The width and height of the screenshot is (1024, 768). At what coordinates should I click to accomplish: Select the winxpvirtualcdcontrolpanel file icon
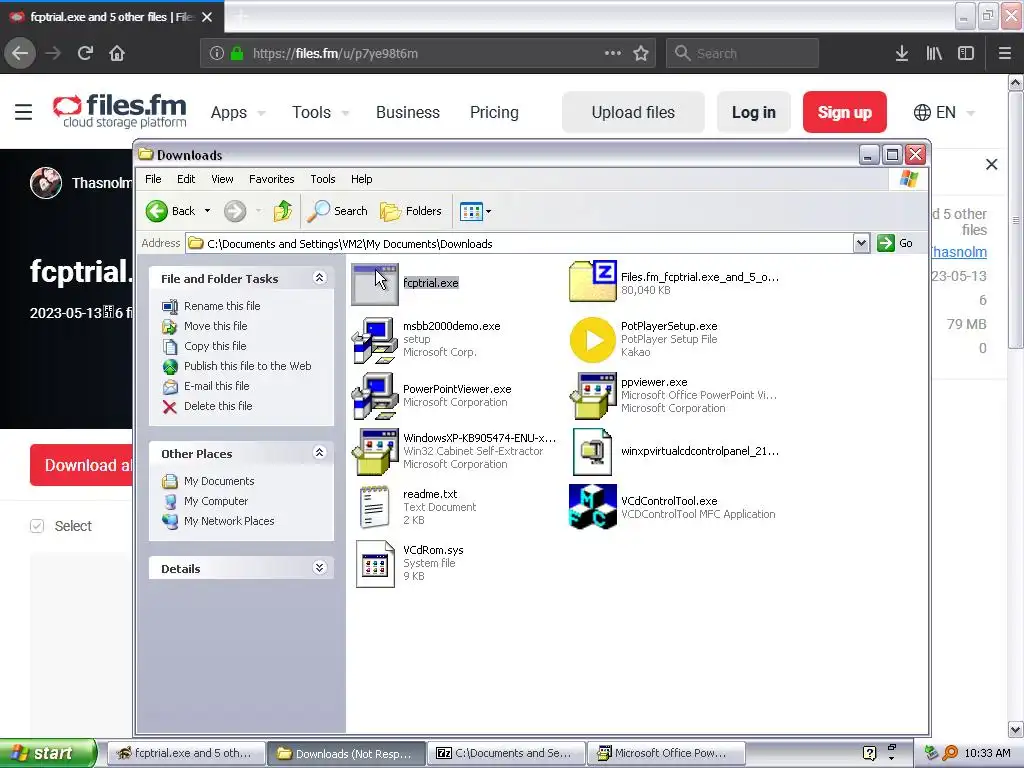click(592, 452)
